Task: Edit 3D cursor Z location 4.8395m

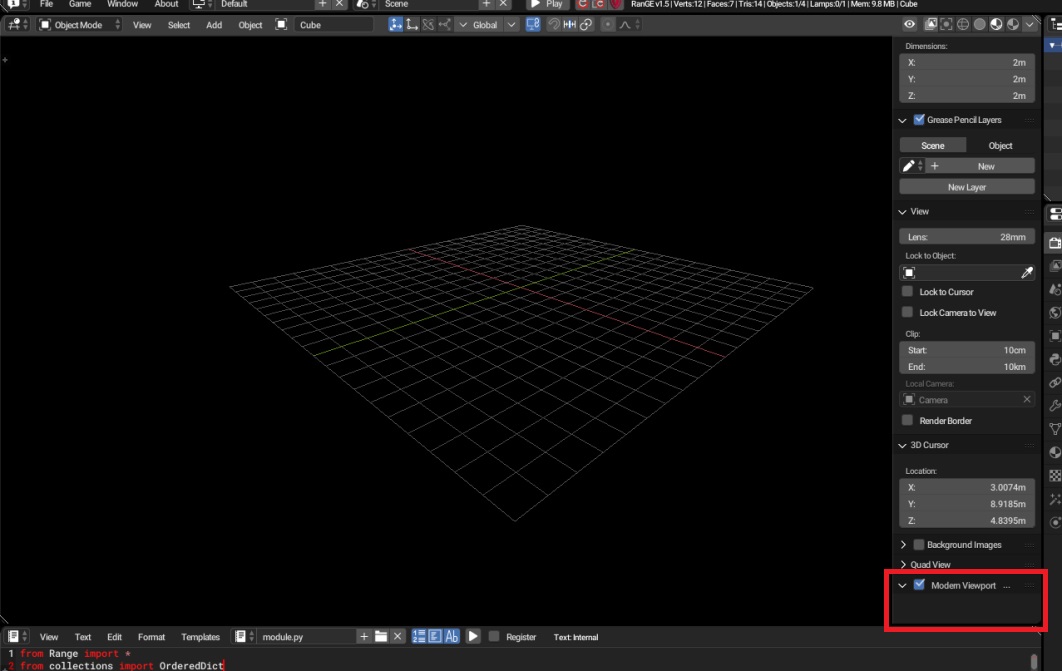Action: (x=967, y=520)
